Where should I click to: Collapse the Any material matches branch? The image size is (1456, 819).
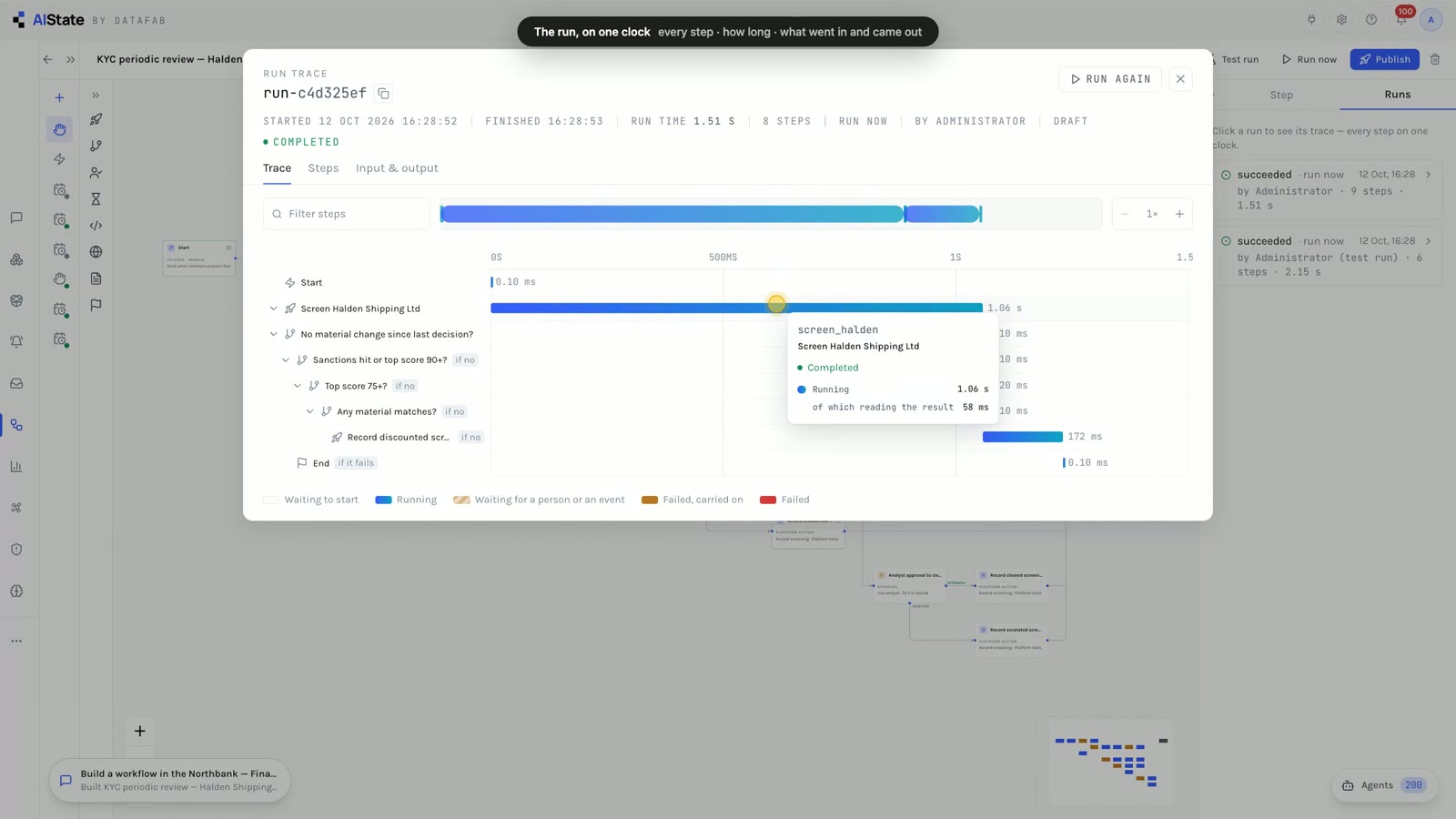point(309,411)
